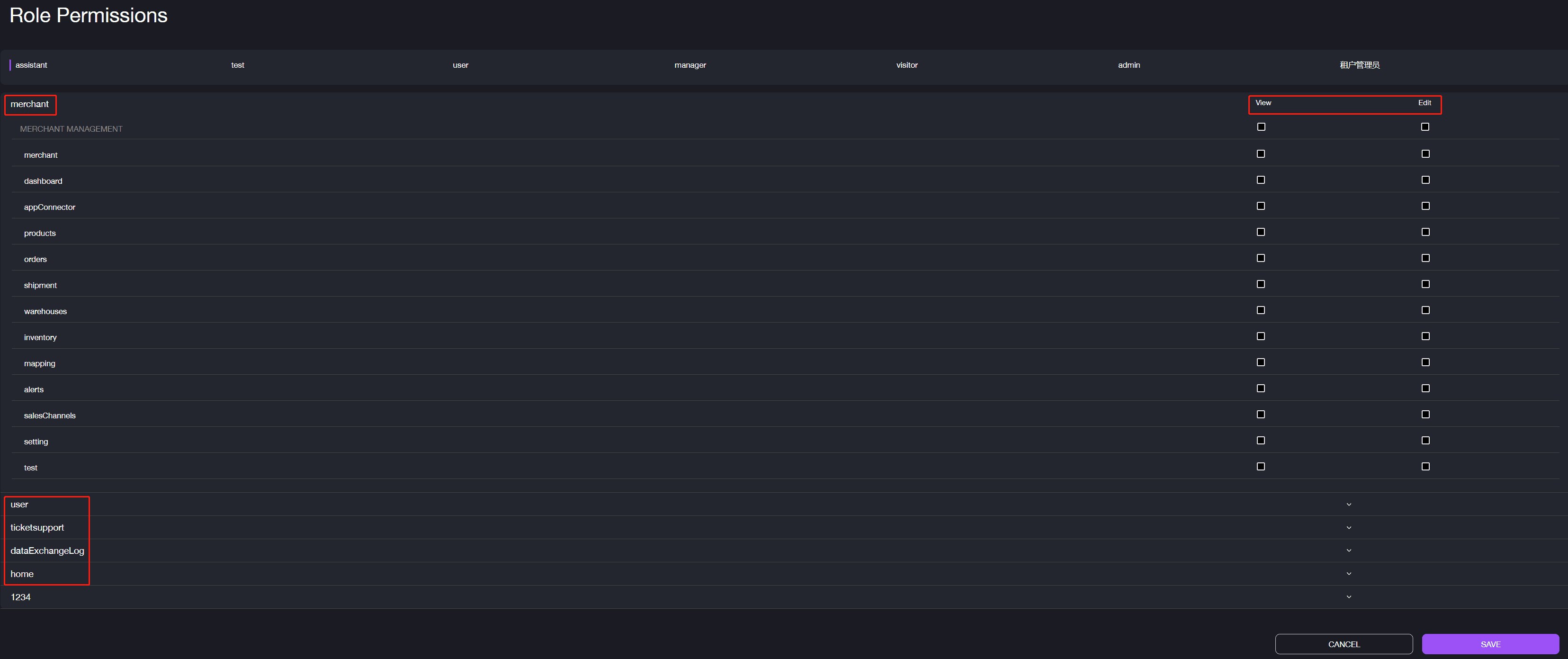
Task: Enable Edit permission for dashboard
Action: tap(1425, 180)
